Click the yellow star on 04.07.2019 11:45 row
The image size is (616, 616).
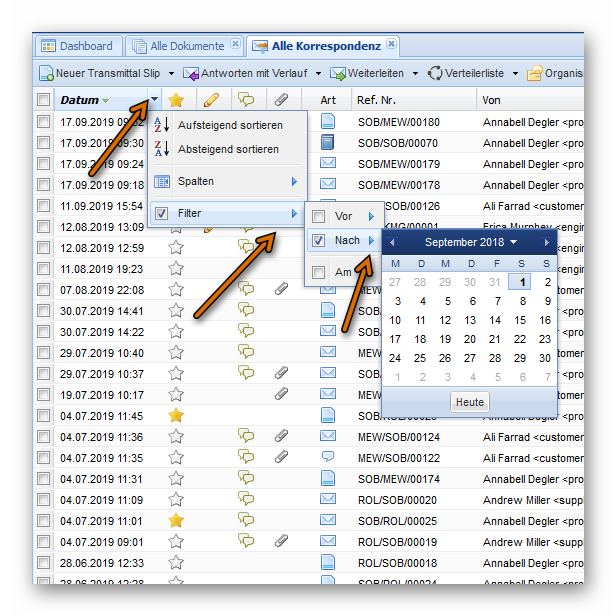pyautogui.click(x=176, y=415)
